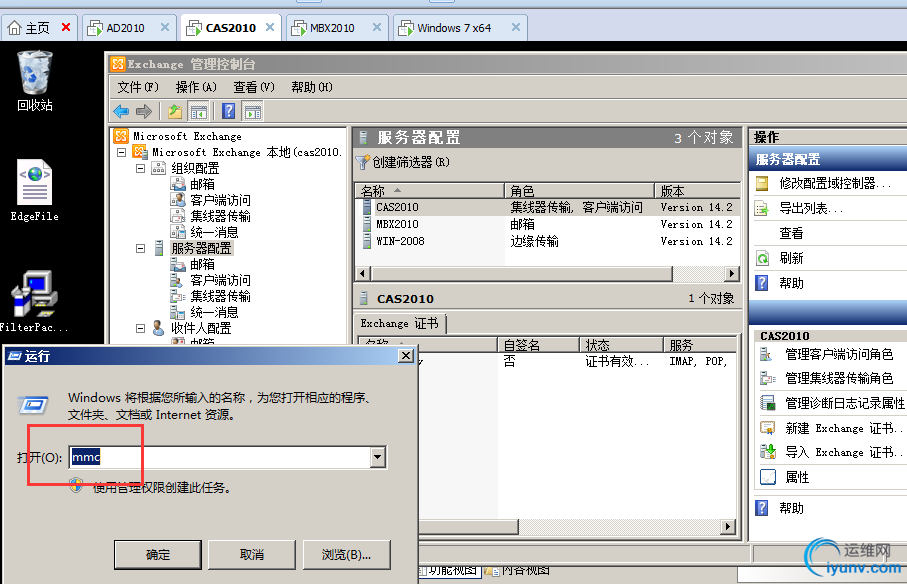
Task: Click the server list horizontal scrollbar
Action: [522, 273]
